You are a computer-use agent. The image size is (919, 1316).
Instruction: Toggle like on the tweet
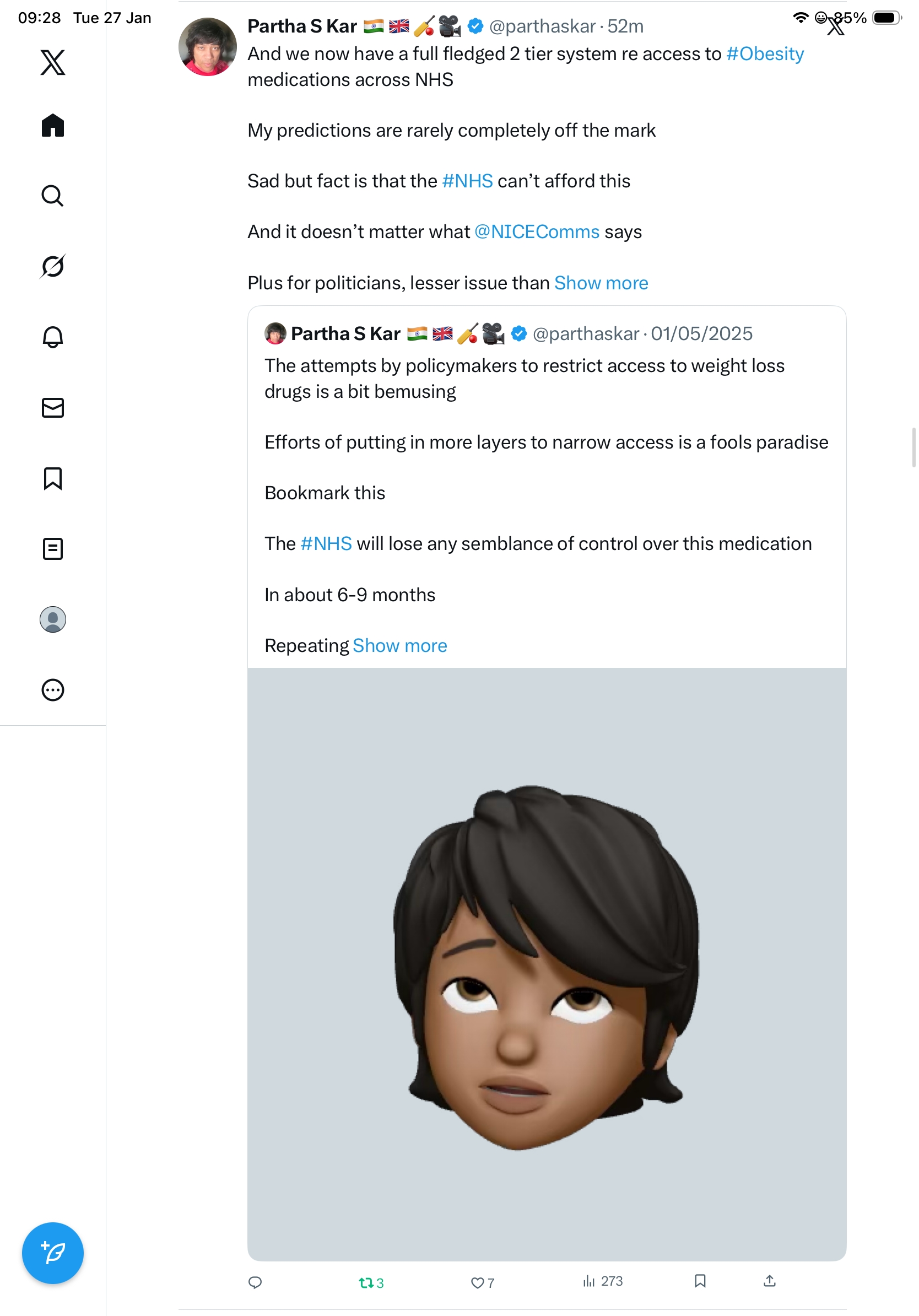coord(482,1283)
